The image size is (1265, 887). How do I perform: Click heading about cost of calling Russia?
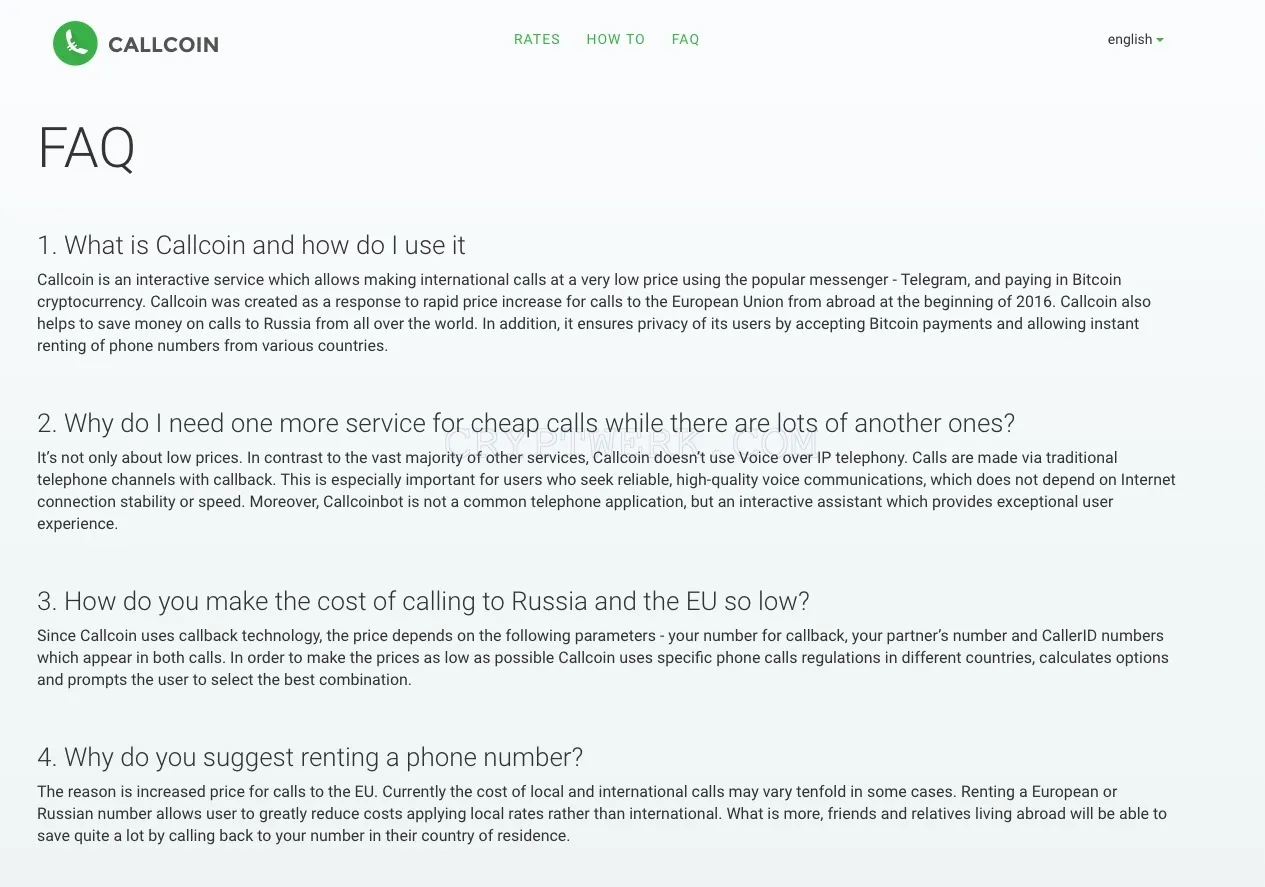[423, 601]
